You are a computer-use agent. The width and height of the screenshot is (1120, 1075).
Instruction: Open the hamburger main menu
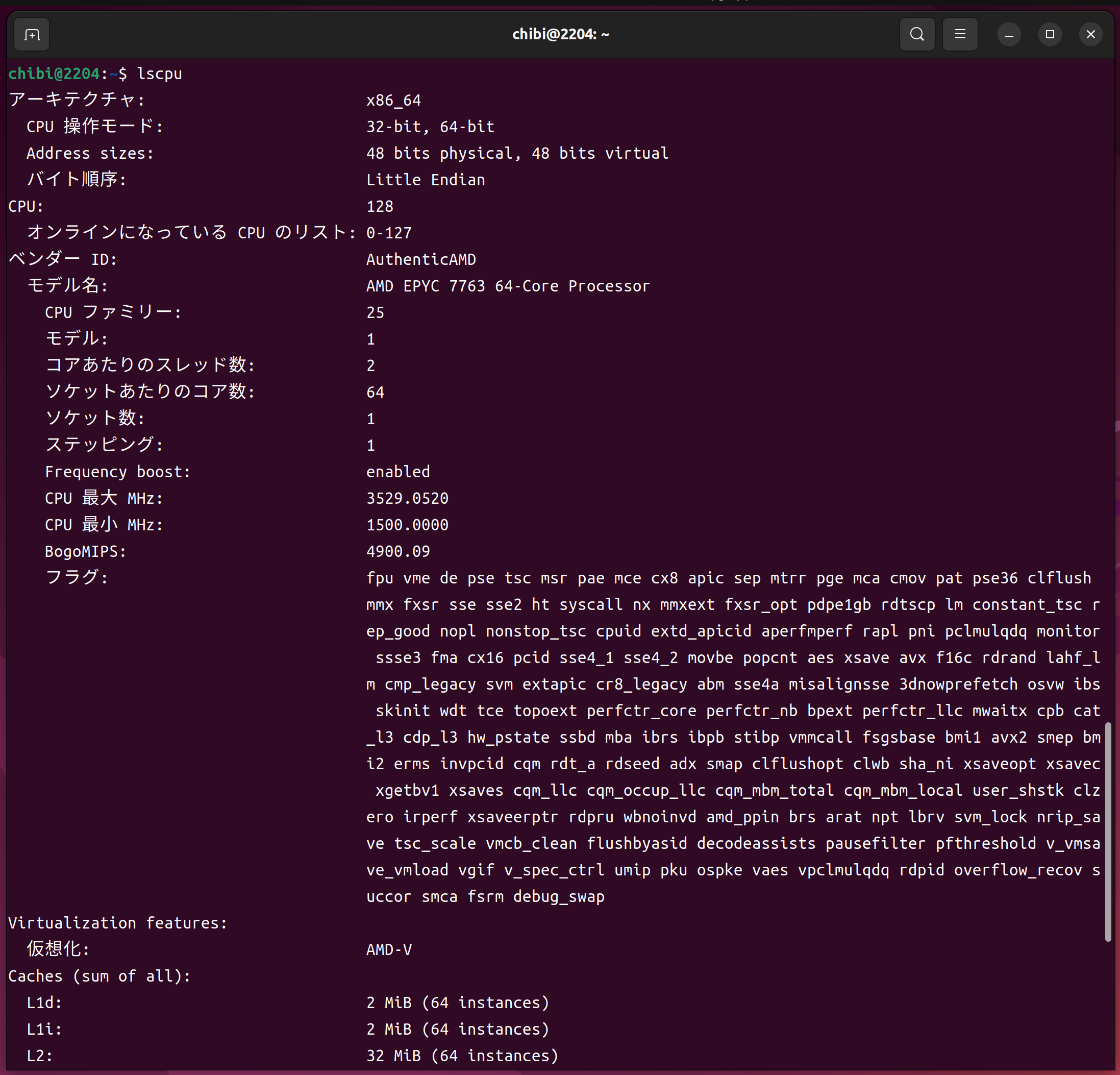[959, 35]
